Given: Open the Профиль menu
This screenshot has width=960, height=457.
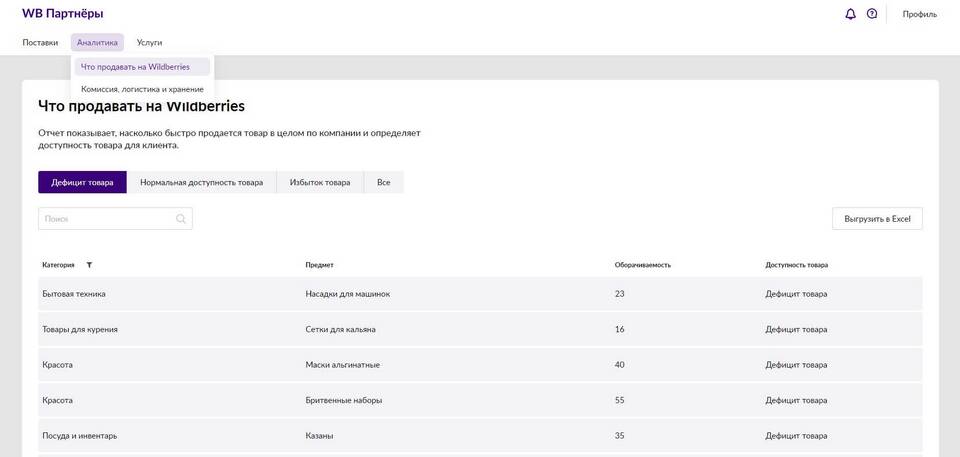Looking at the screenshot, I should (920, 14).
